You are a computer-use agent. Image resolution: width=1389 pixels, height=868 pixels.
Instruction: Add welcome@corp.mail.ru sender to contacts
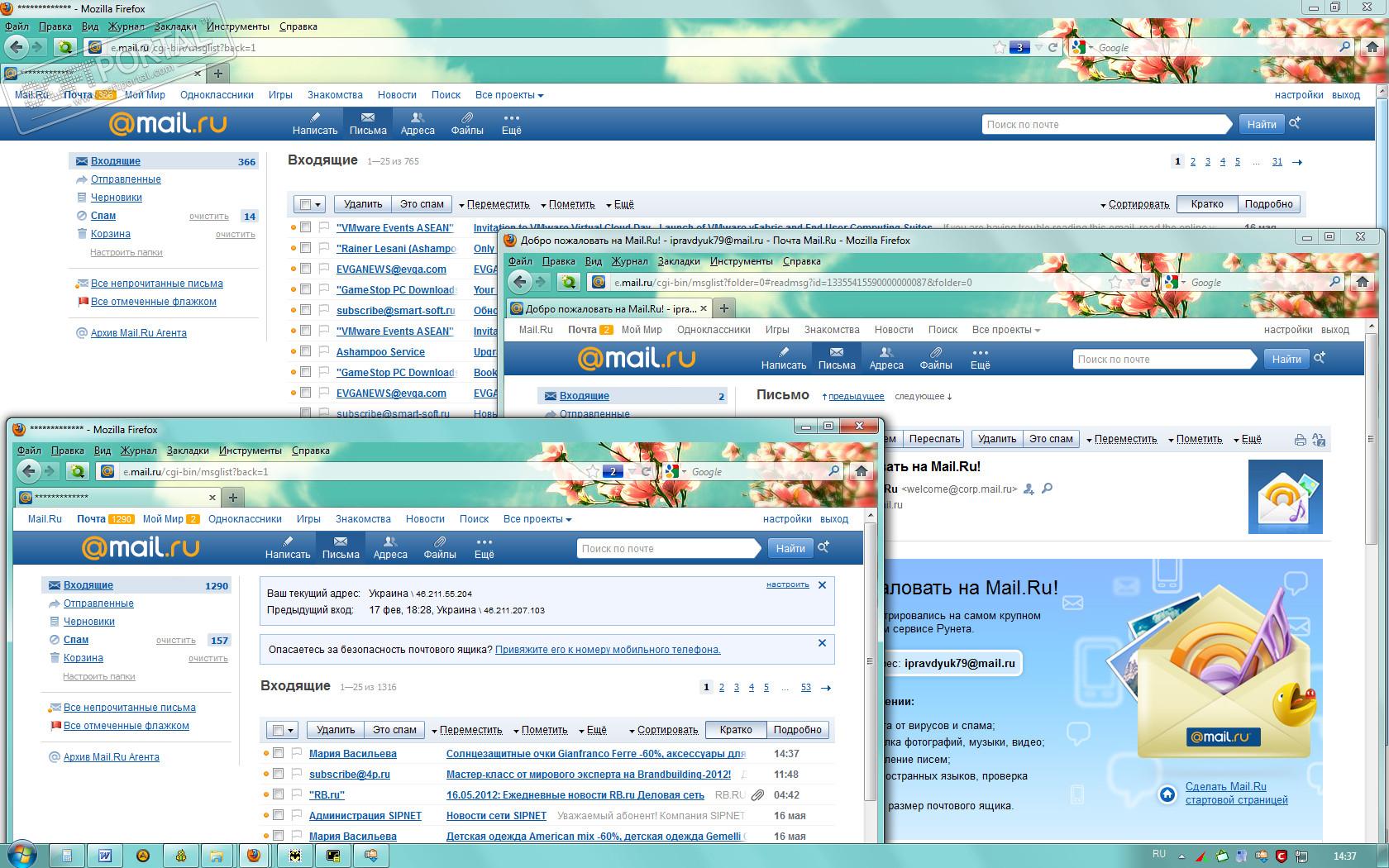pyautogui.click(x=1029, y=489)
